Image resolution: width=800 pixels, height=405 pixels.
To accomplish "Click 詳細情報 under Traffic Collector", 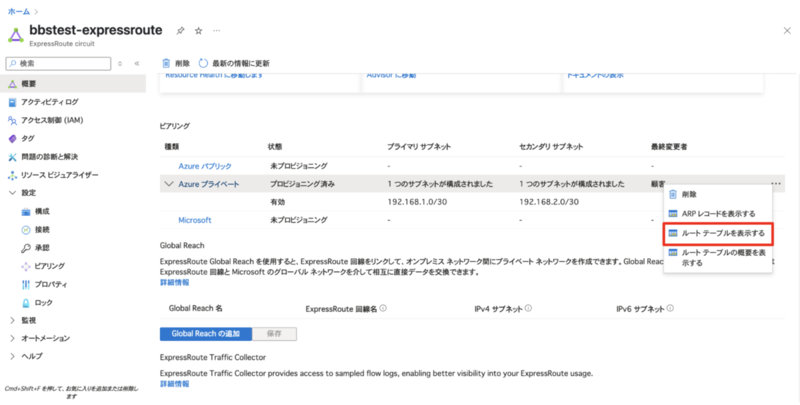I will point(174,384).
